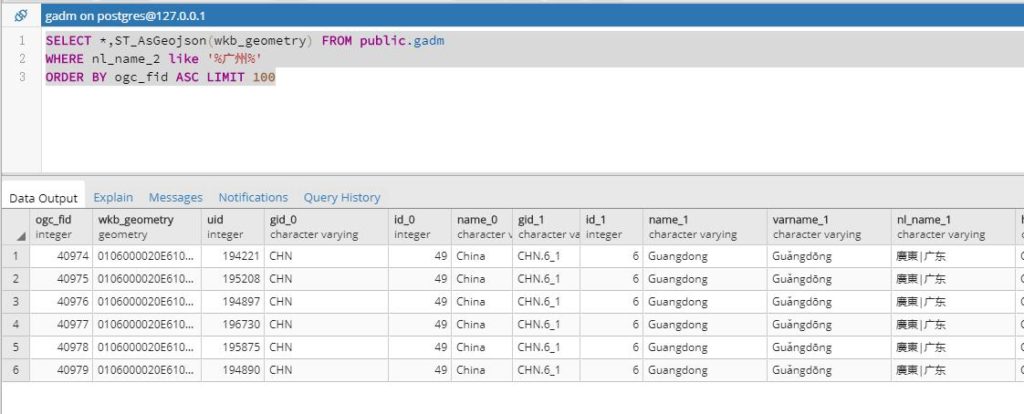Show the Notifications tab

pyautogui.click(x=253, y=197)
